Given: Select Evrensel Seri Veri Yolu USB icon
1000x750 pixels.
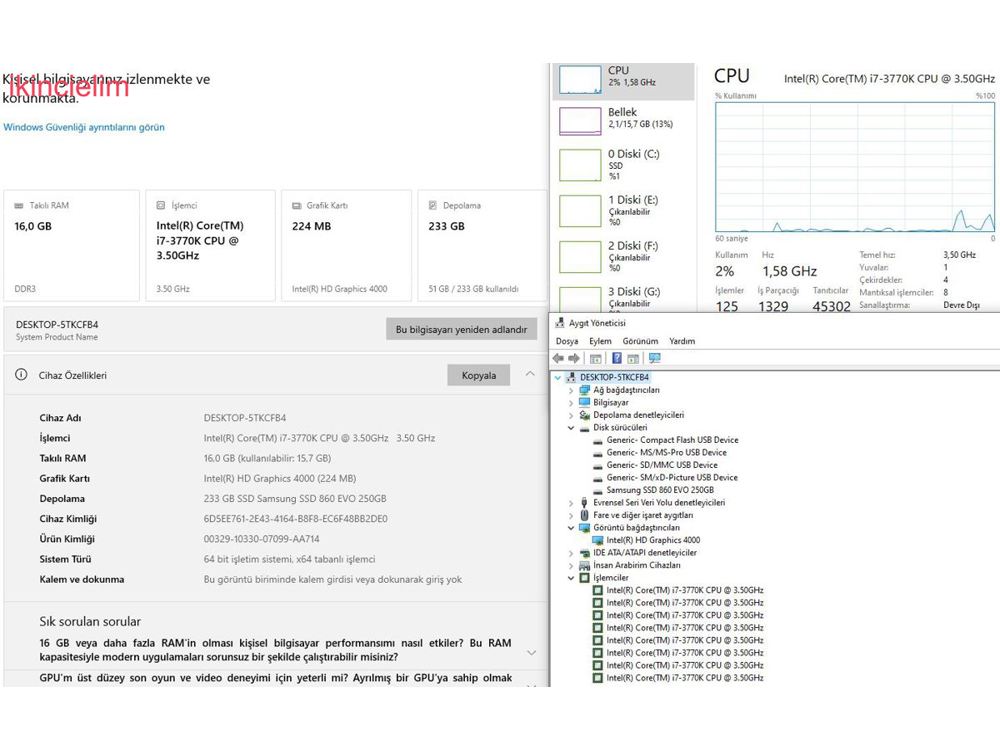Looking at the screenshot, I should tap(584, 503).
